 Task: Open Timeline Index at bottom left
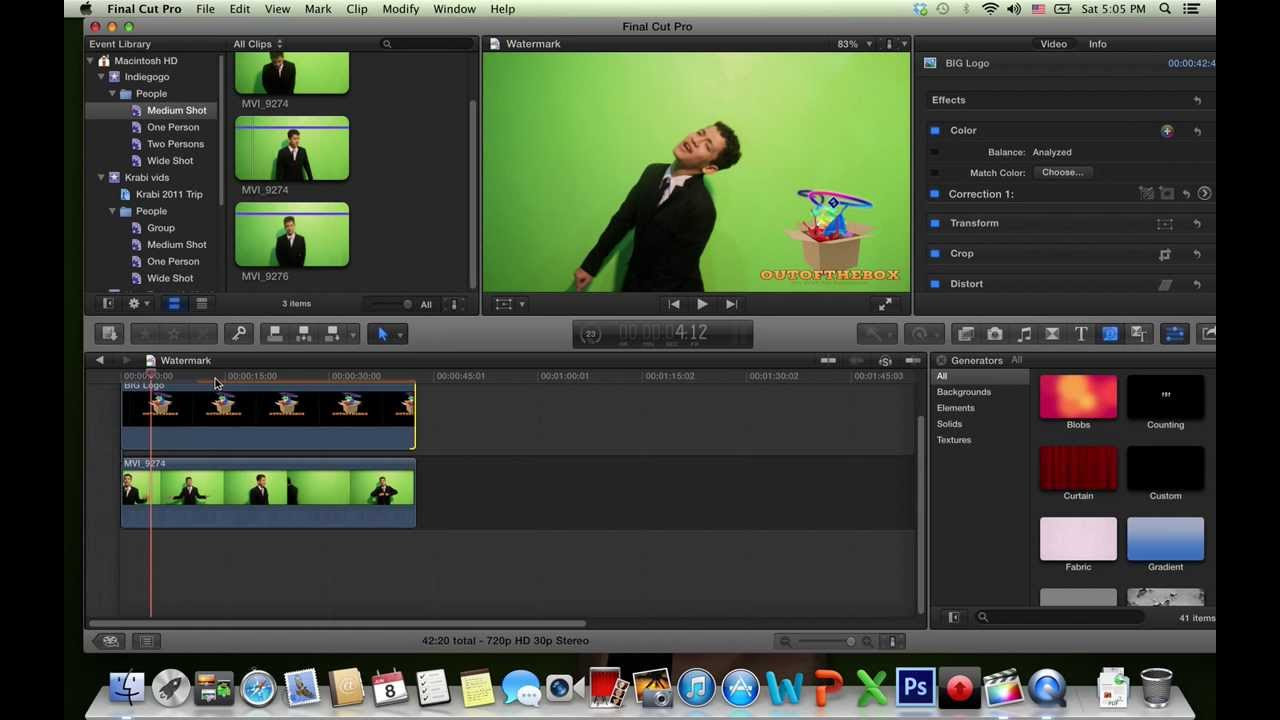(x=146, y=641)
